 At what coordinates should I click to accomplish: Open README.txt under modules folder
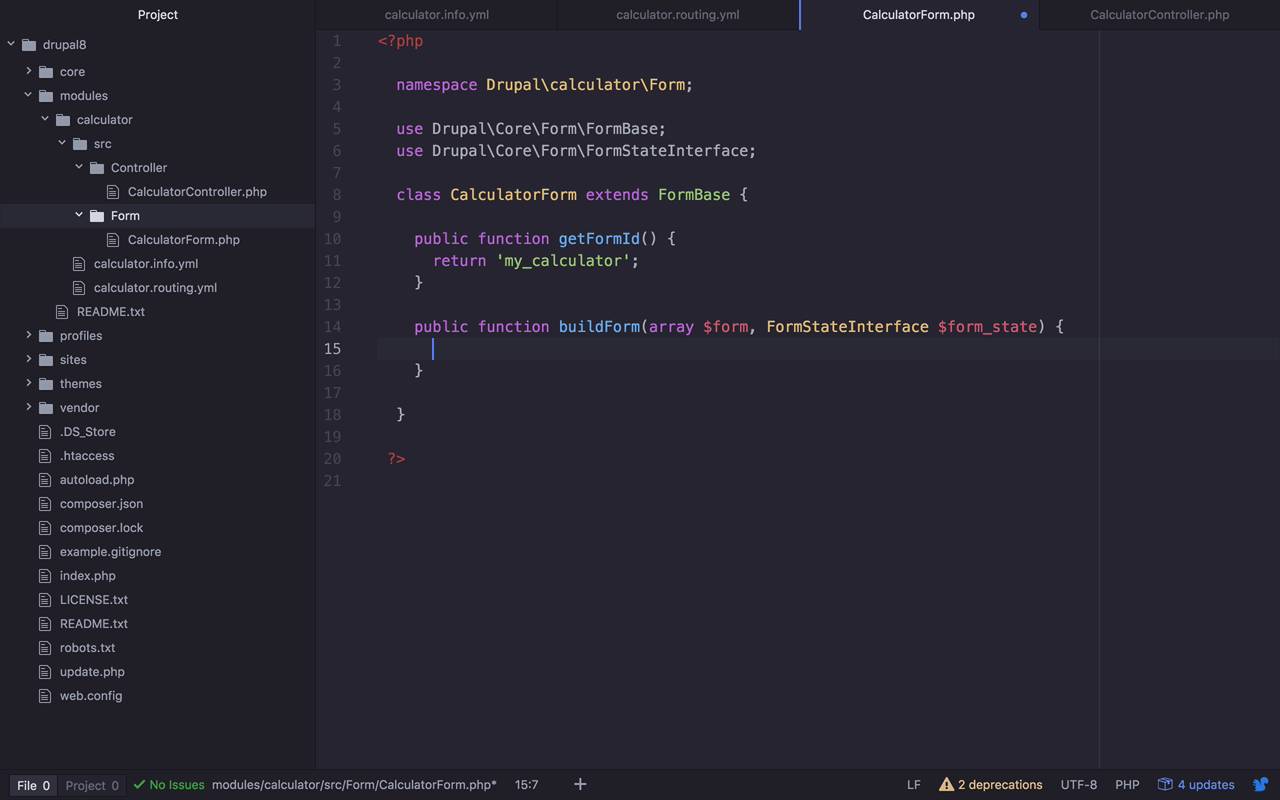(x=111, y=311)
